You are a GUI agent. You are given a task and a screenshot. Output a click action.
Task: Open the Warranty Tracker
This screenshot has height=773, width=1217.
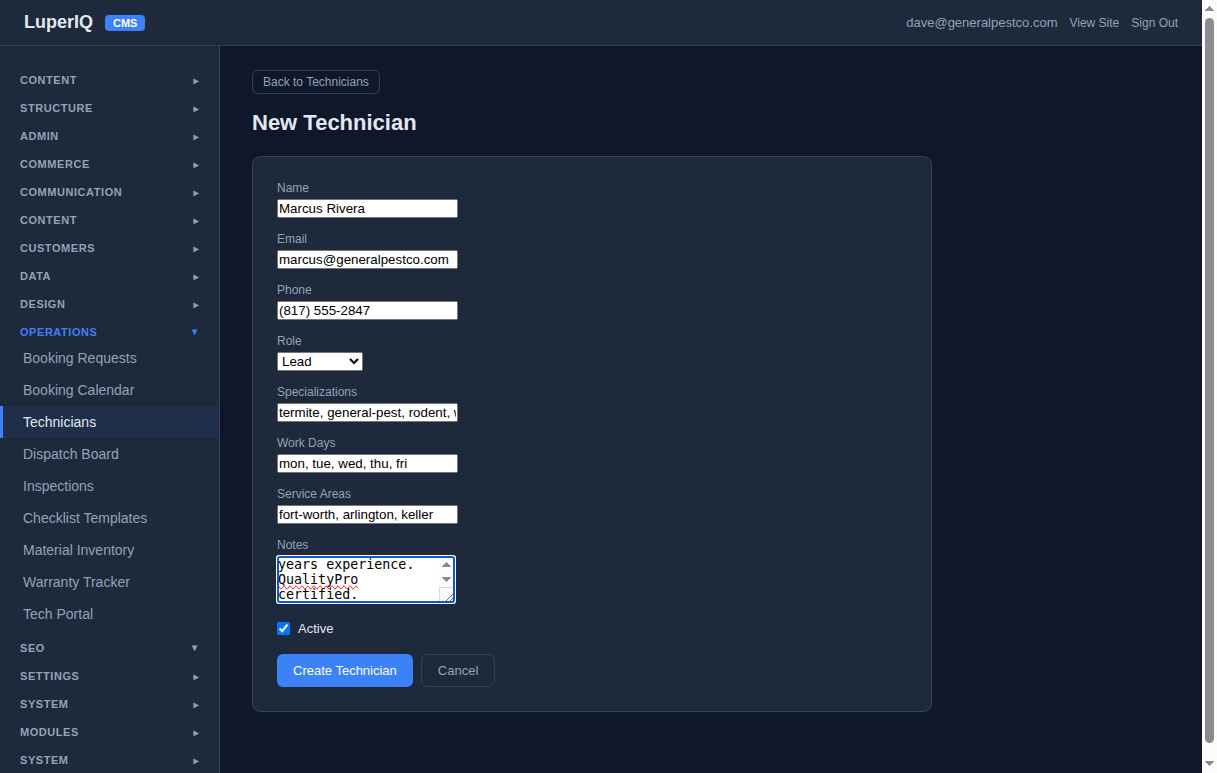click(x=76, y=582)
